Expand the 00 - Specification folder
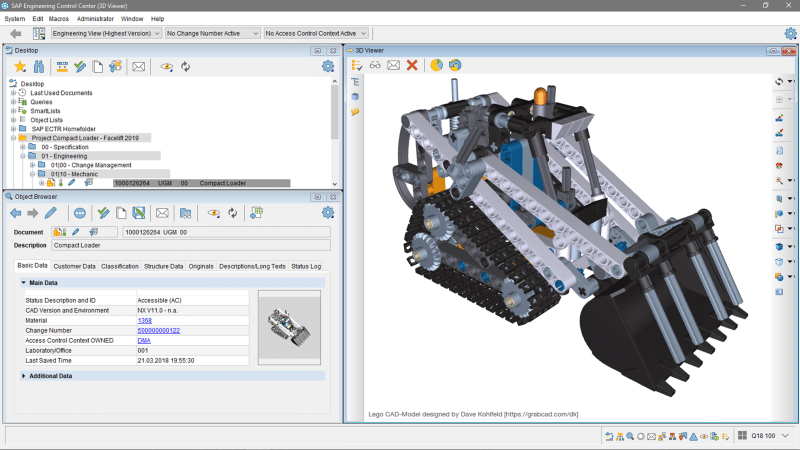 pyautogui.click(x=23, y=147)
